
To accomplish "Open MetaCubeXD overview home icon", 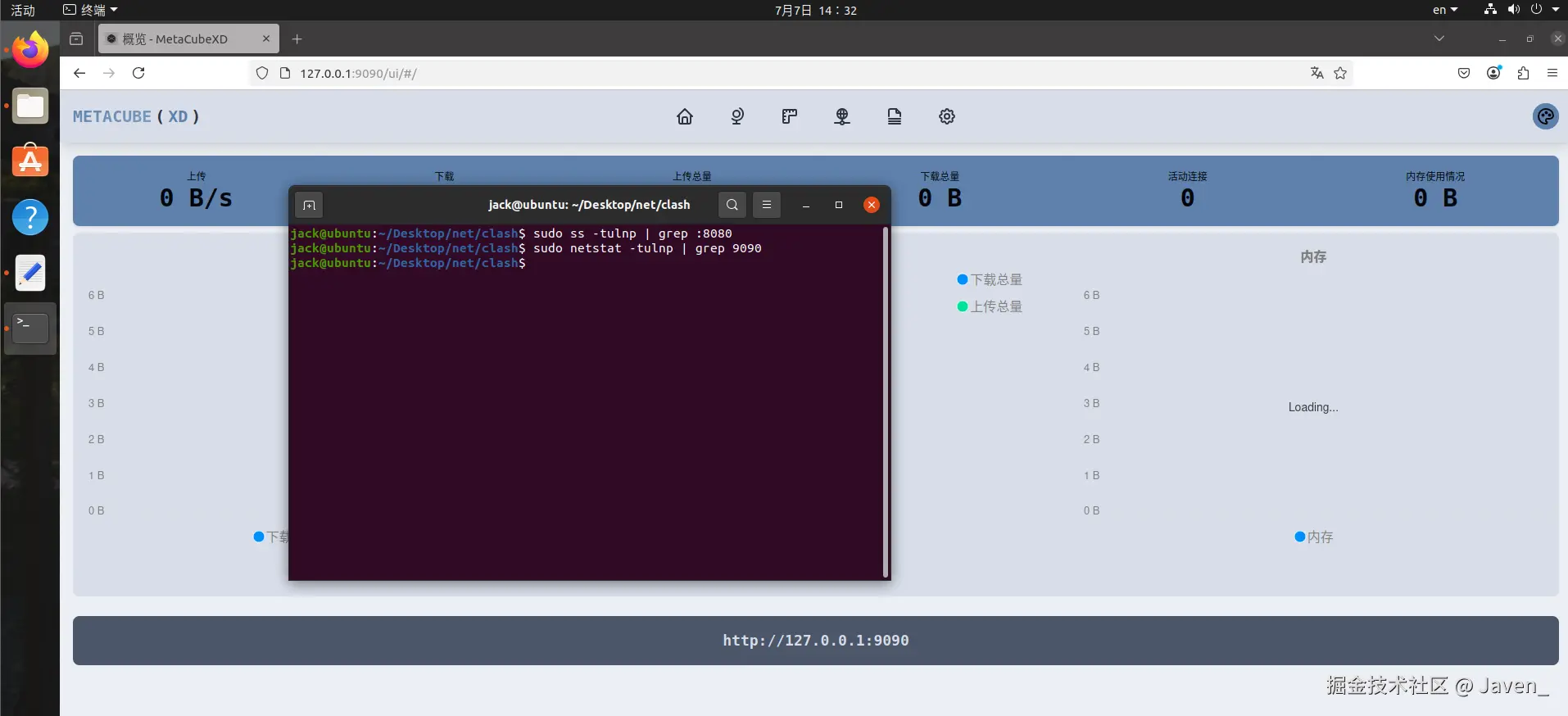I will pos(685,116).
